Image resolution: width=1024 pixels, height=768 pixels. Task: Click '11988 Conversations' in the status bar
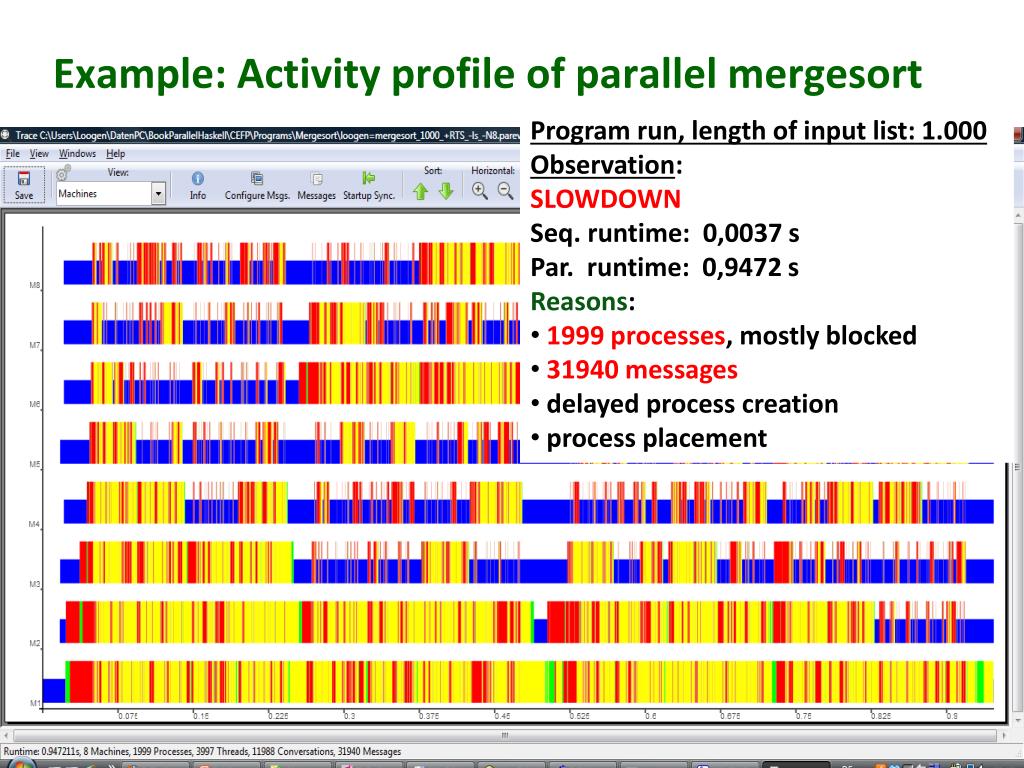tap(292, 752)
